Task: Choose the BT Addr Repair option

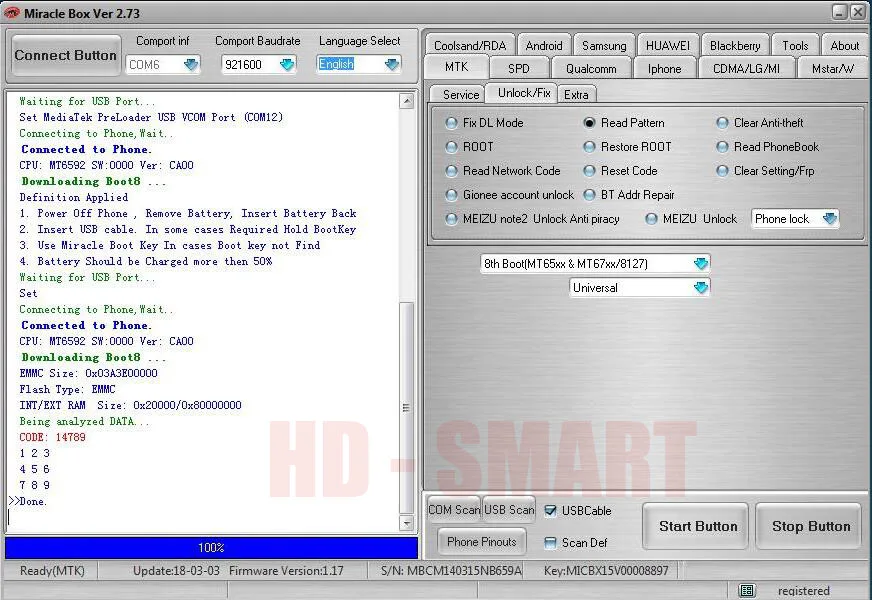Action: click(x=589, y=195)
